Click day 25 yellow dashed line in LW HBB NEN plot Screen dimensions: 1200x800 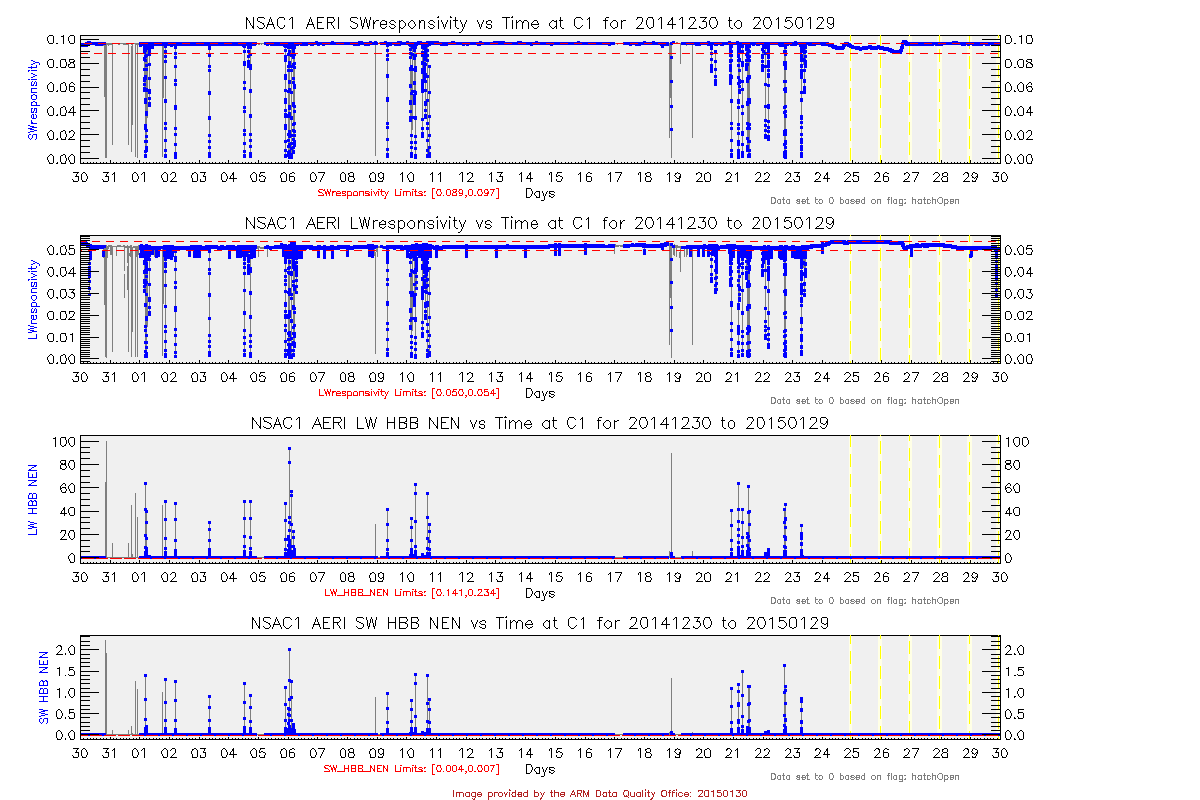850,500
